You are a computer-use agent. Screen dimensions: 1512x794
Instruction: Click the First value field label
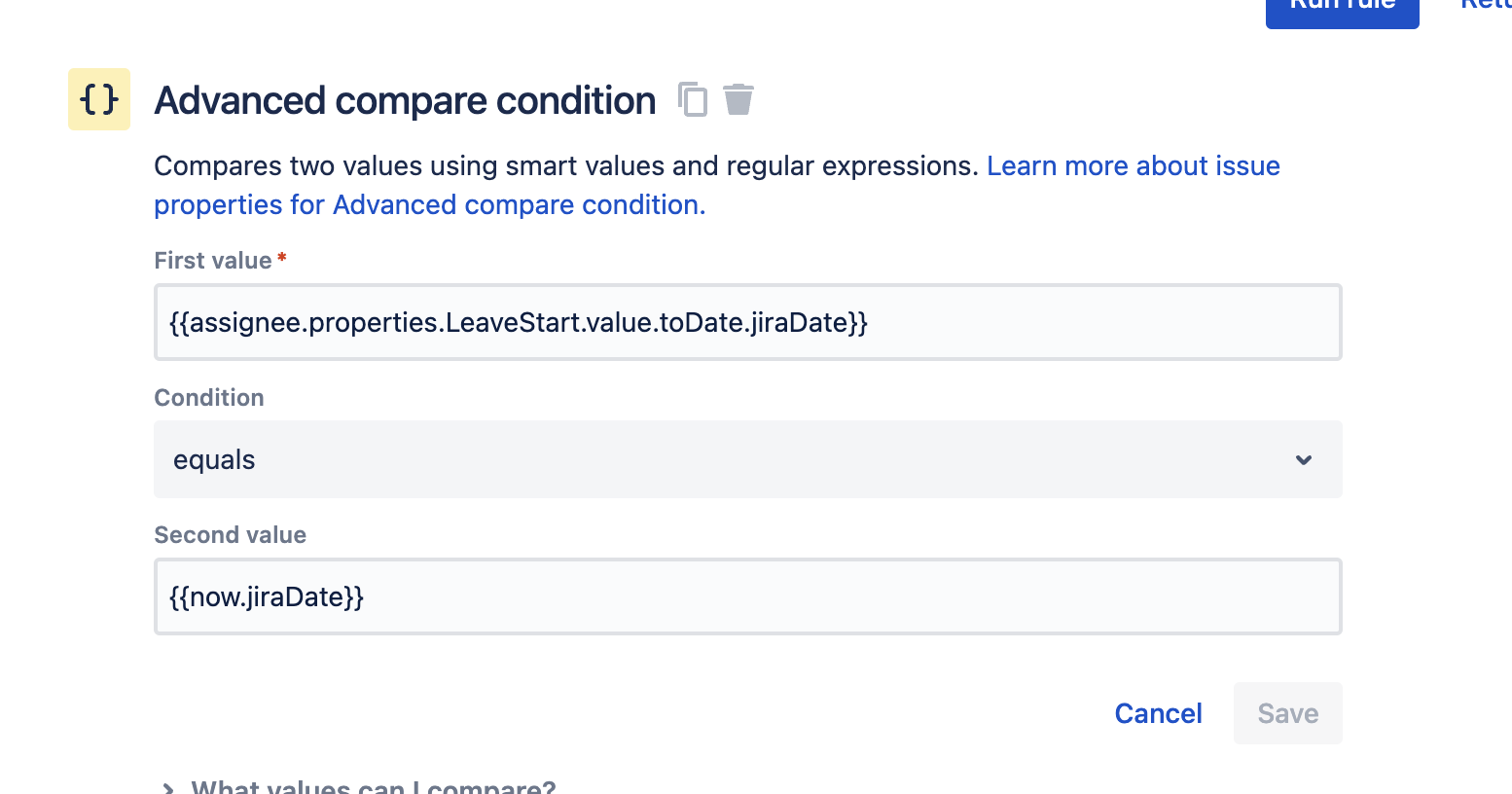click(213, 261)
